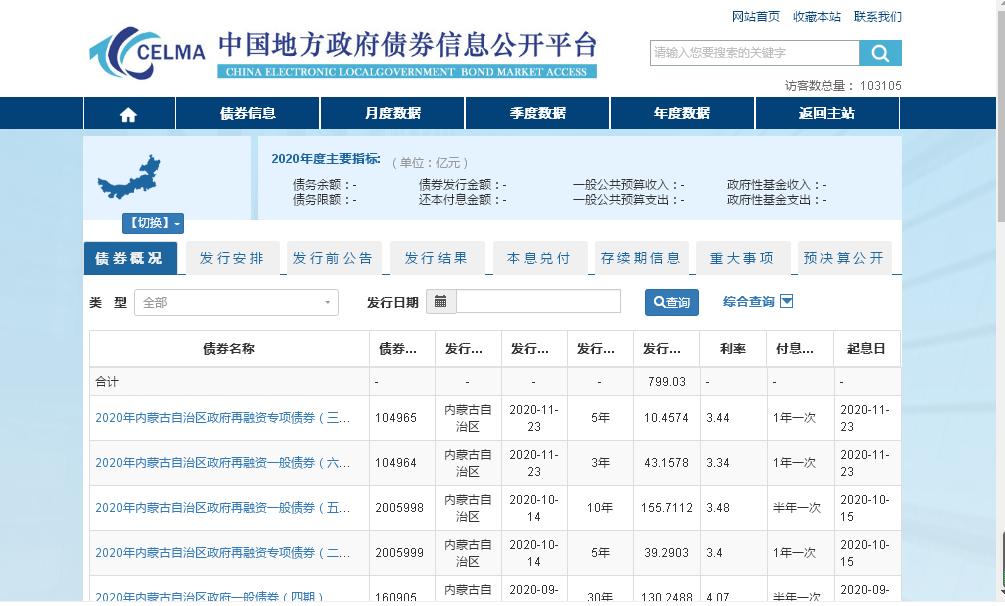Open the 类型 dropdown showing 全部
The image size is (1005, 606).
coord(236,302)
